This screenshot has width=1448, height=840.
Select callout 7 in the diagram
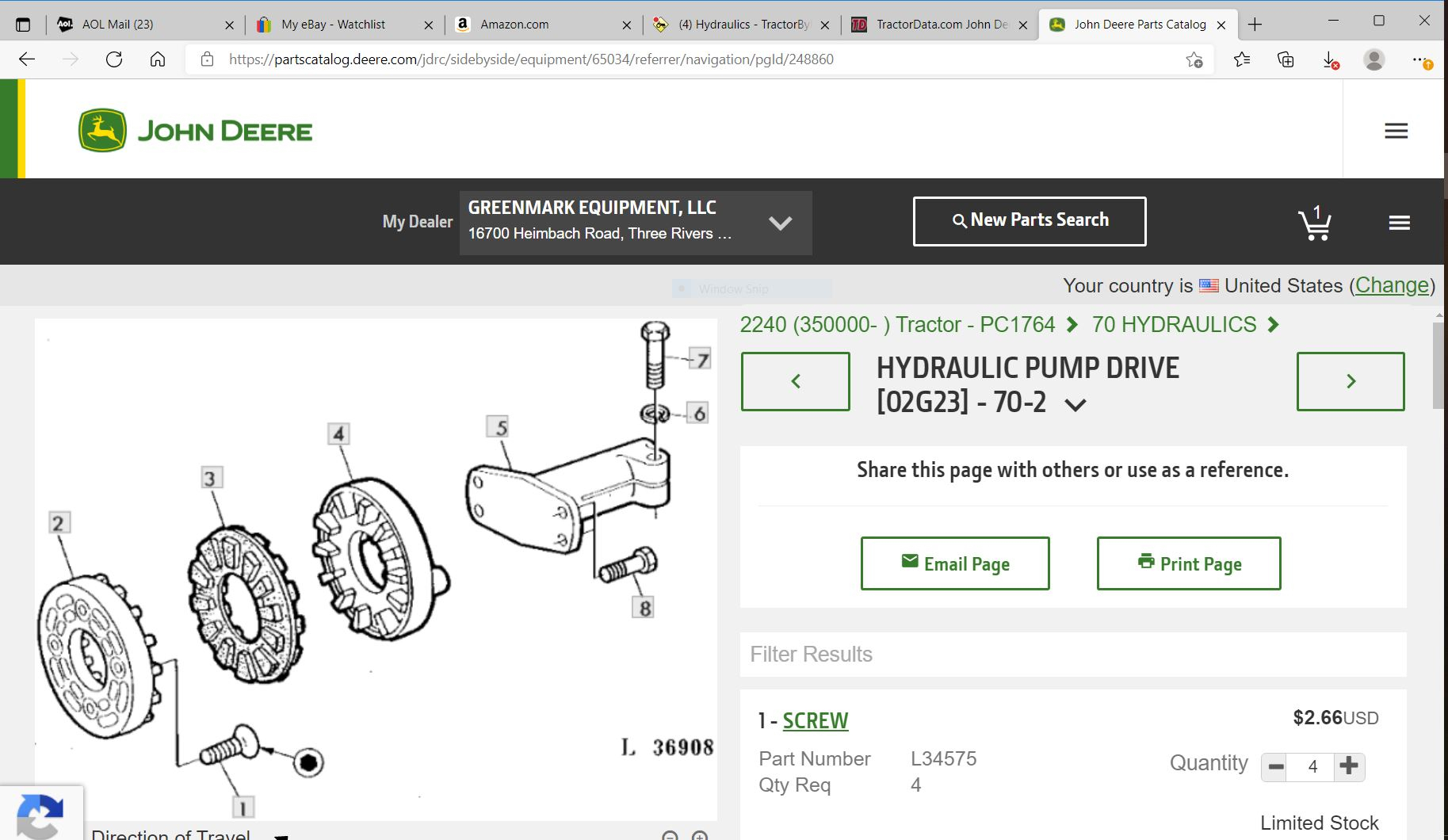[699, 359]
